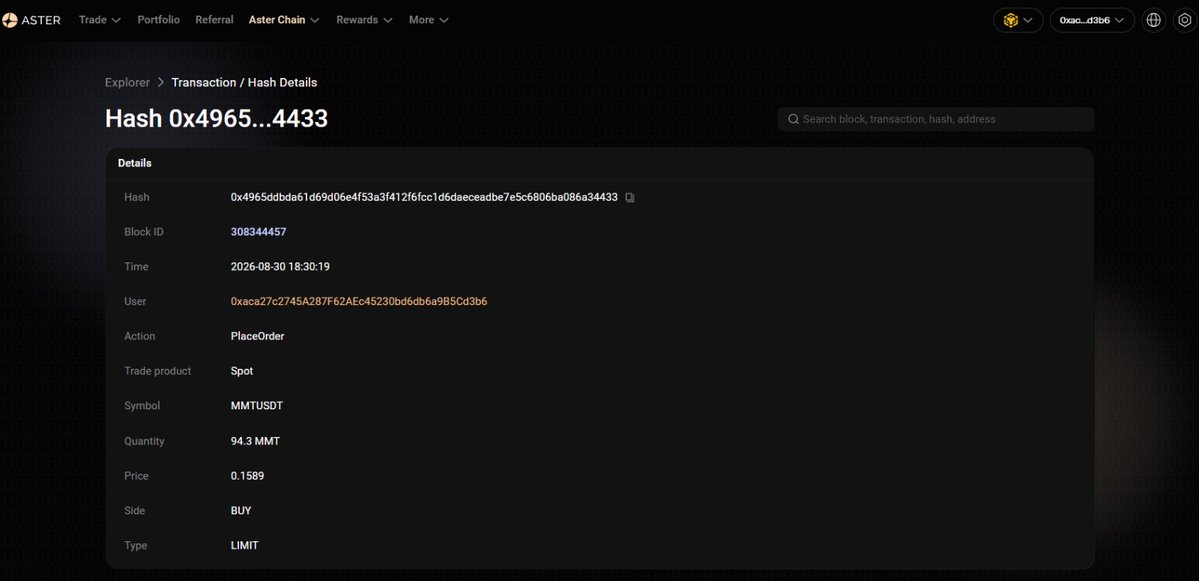Click the search magnifier icon
1199x581 pixels.
pos(794,119)
